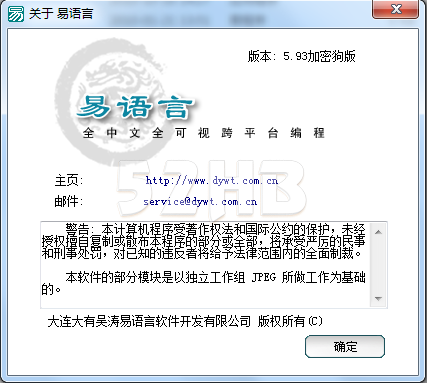Click the 易语言 title bar app icon

16,13
